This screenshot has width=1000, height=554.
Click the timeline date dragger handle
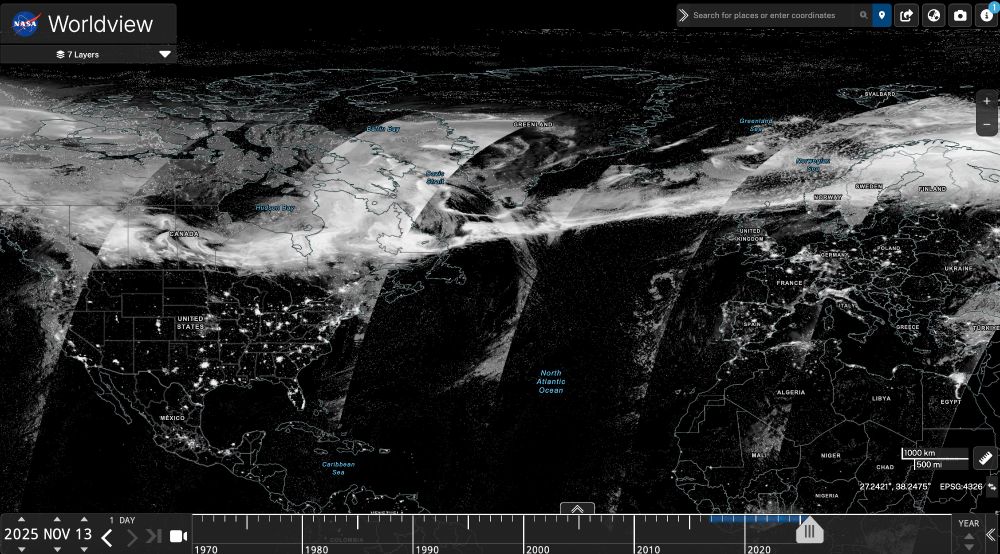point(809,531)
